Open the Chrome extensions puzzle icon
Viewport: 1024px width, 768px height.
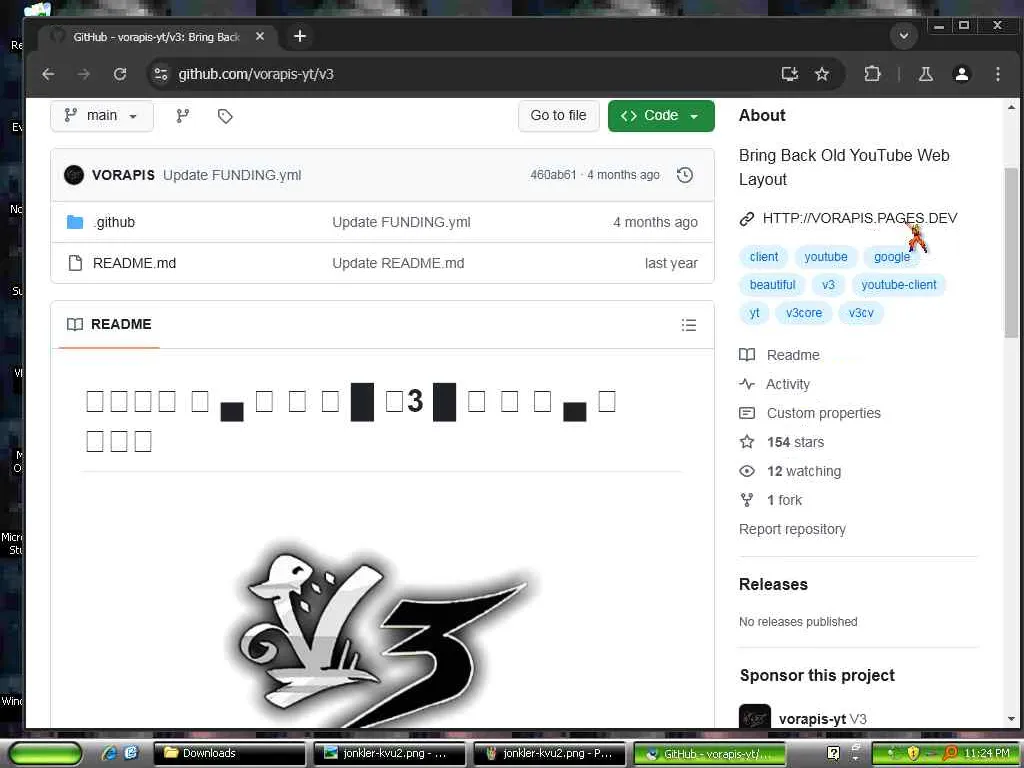tap(872, 74)
